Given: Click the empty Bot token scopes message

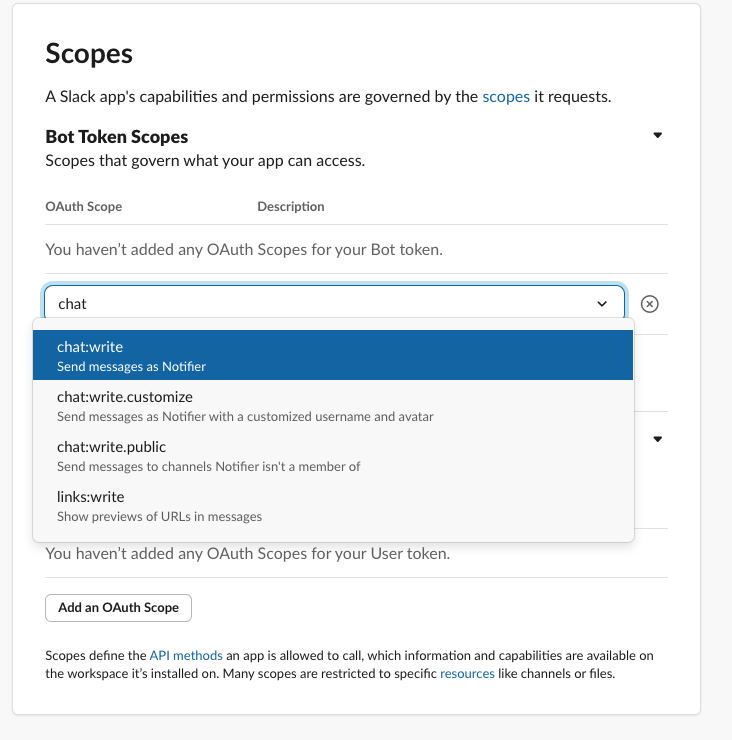Looking at the screenshot, I should click(244, 249).
